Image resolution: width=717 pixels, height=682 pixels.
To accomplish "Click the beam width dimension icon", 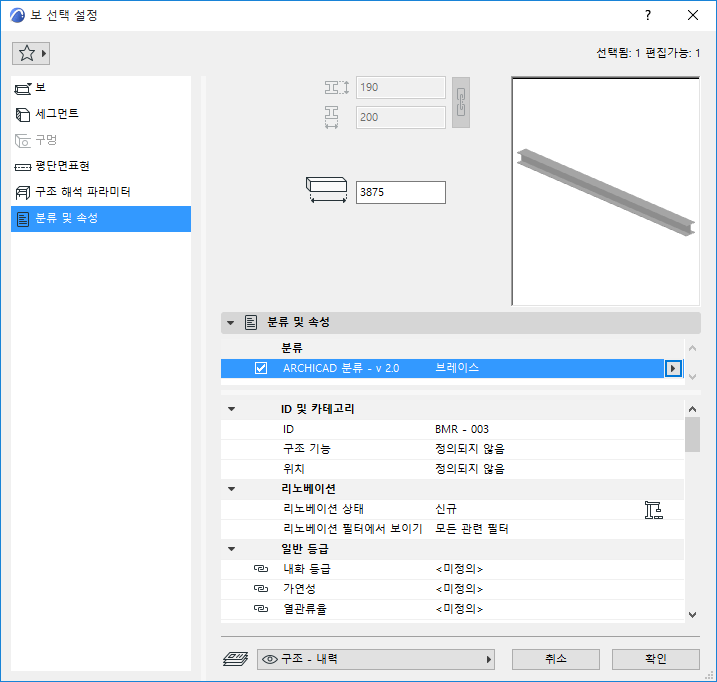I will point(332,117).
